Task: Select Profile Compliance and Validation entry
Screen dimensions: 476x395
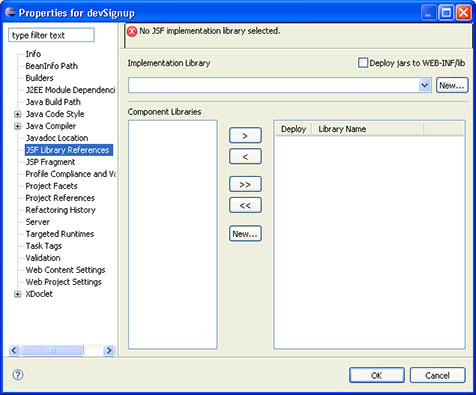Action: coord(70,174)
